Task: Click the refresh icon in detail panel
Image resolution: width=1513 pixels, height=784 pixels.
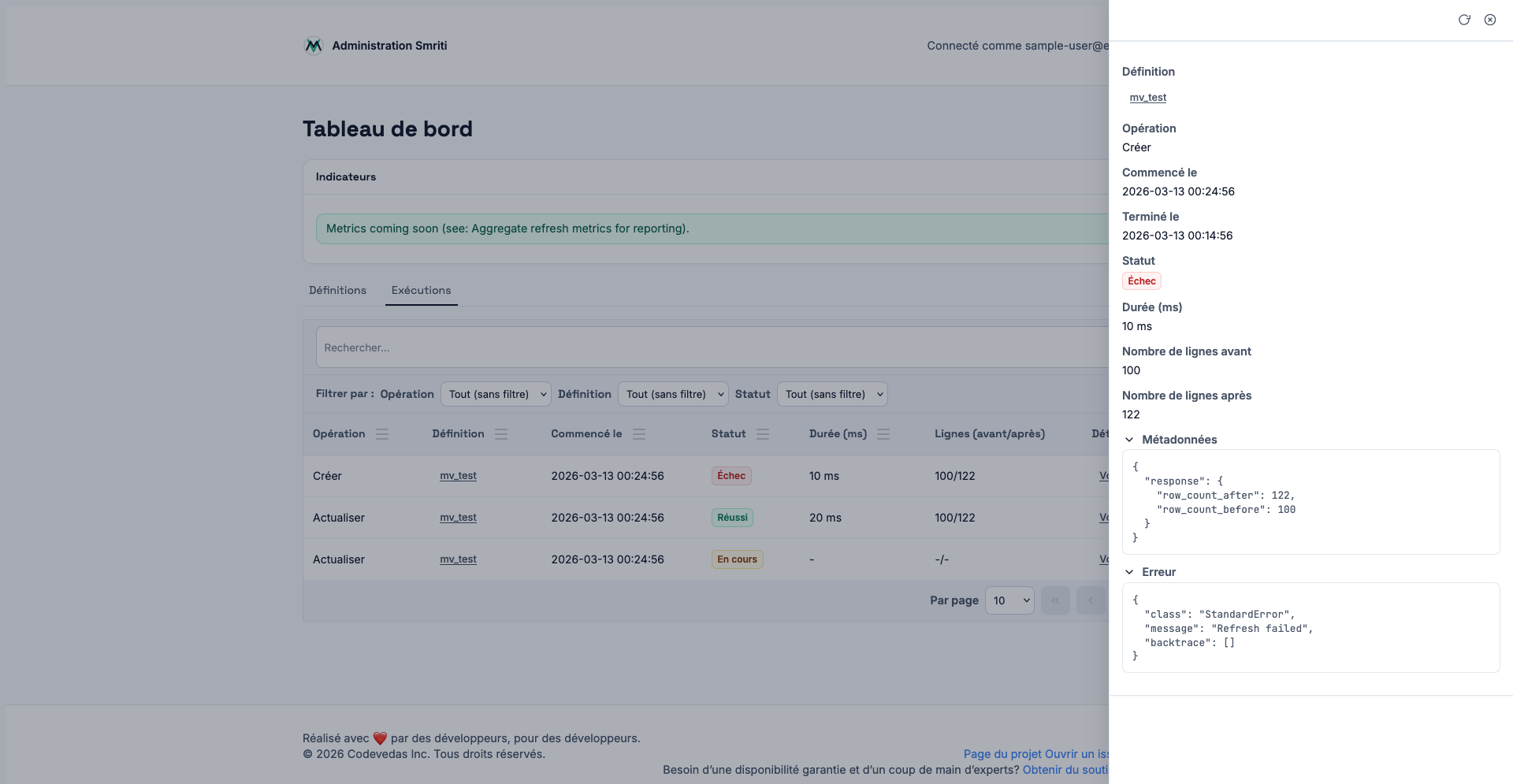Action: 1464,20
